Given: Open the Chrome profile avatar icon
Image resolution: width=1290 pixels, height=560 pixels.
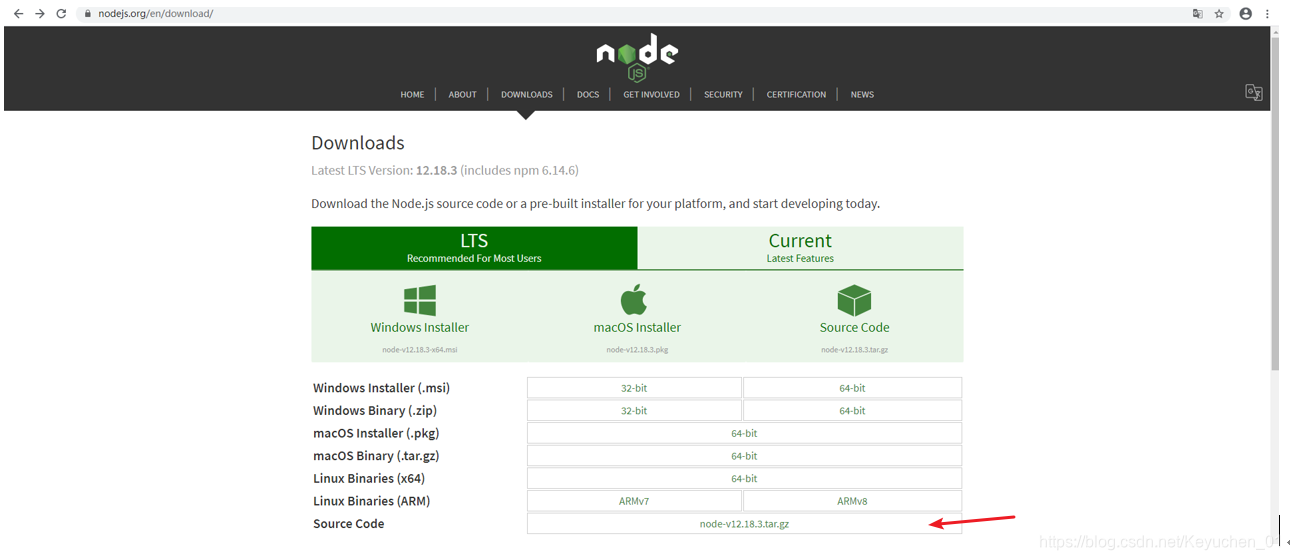Looking at the screenshot, I should 1246,14.
